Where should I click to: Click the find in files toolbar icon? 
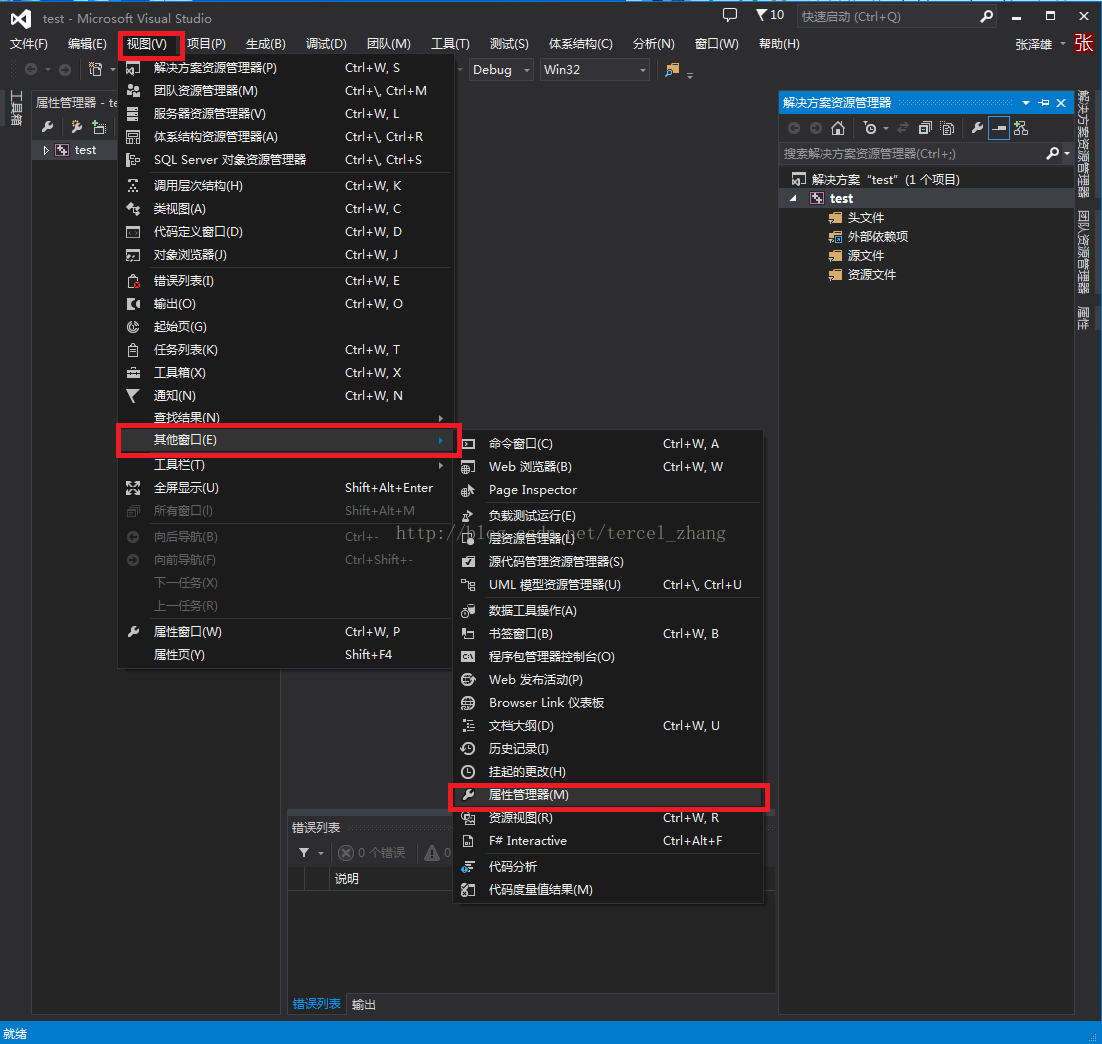[673, 70]
